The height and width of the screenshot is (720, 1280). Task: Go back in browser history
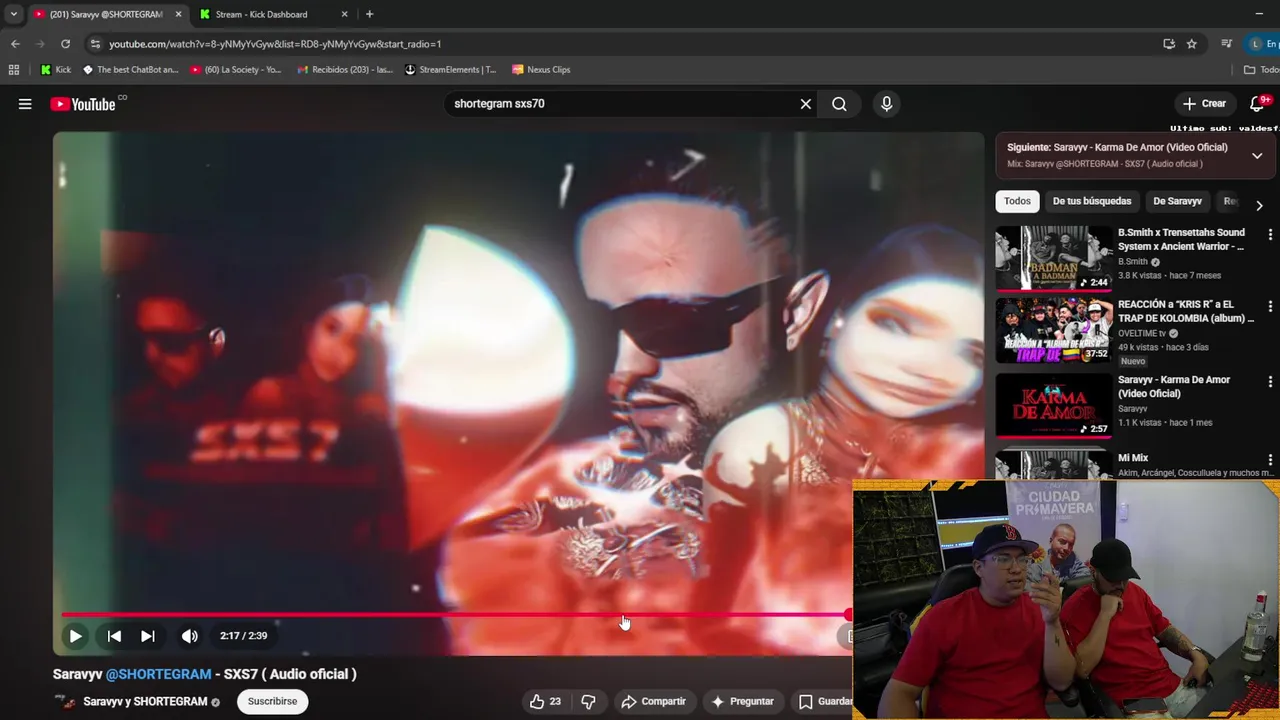(15, 44)
